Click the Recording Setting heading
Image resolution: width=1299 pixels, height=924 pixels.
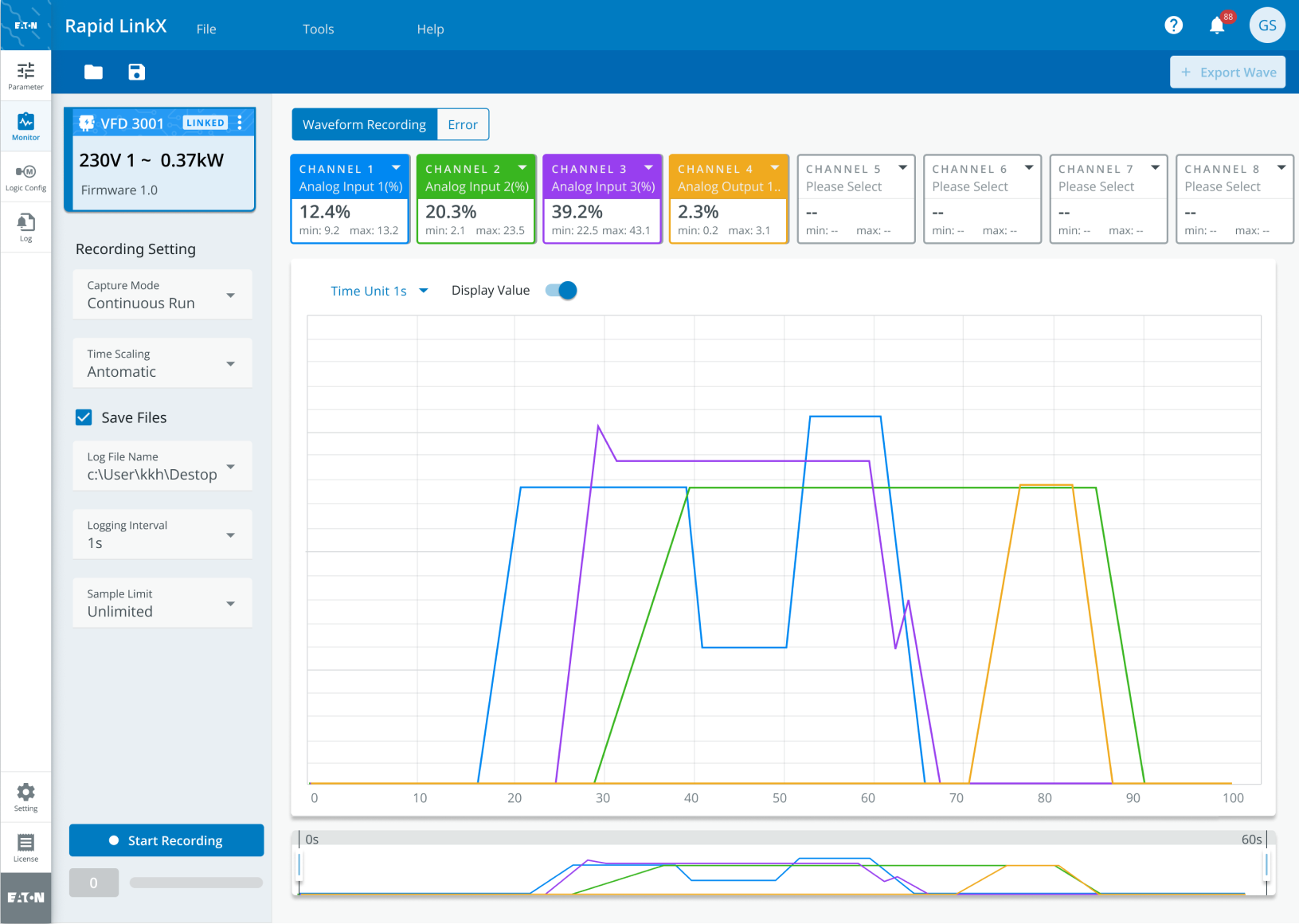pos(135,249)
